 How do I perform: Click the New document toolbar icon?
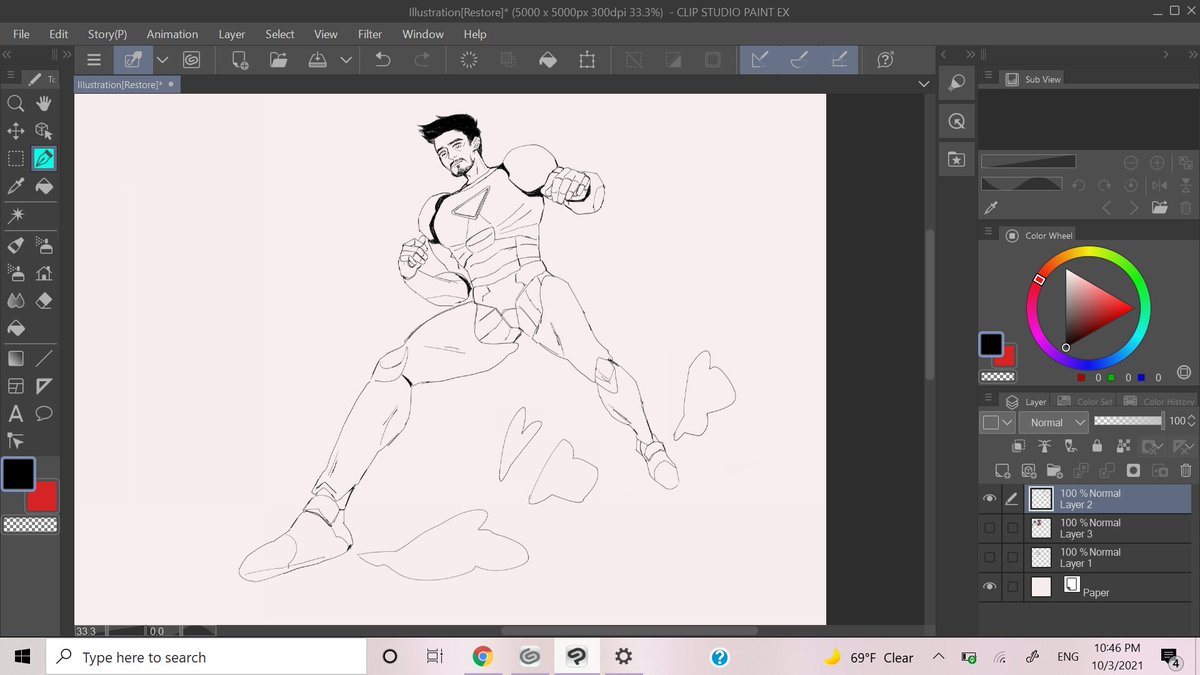(240, 60)
